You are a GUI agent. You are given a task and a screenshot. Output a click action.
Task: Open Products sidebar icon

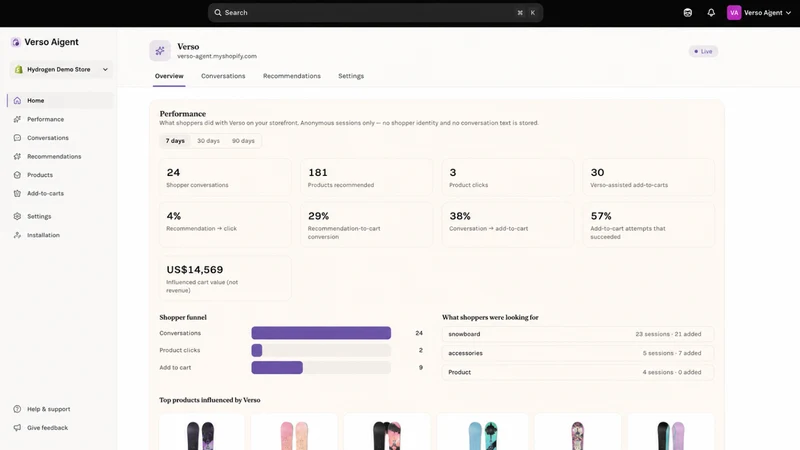pyautogui.click(x=17, y=175)
